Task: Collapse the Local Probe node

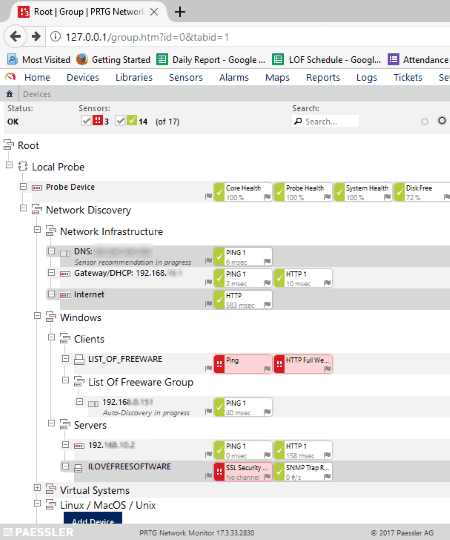Action: point(9,165)
